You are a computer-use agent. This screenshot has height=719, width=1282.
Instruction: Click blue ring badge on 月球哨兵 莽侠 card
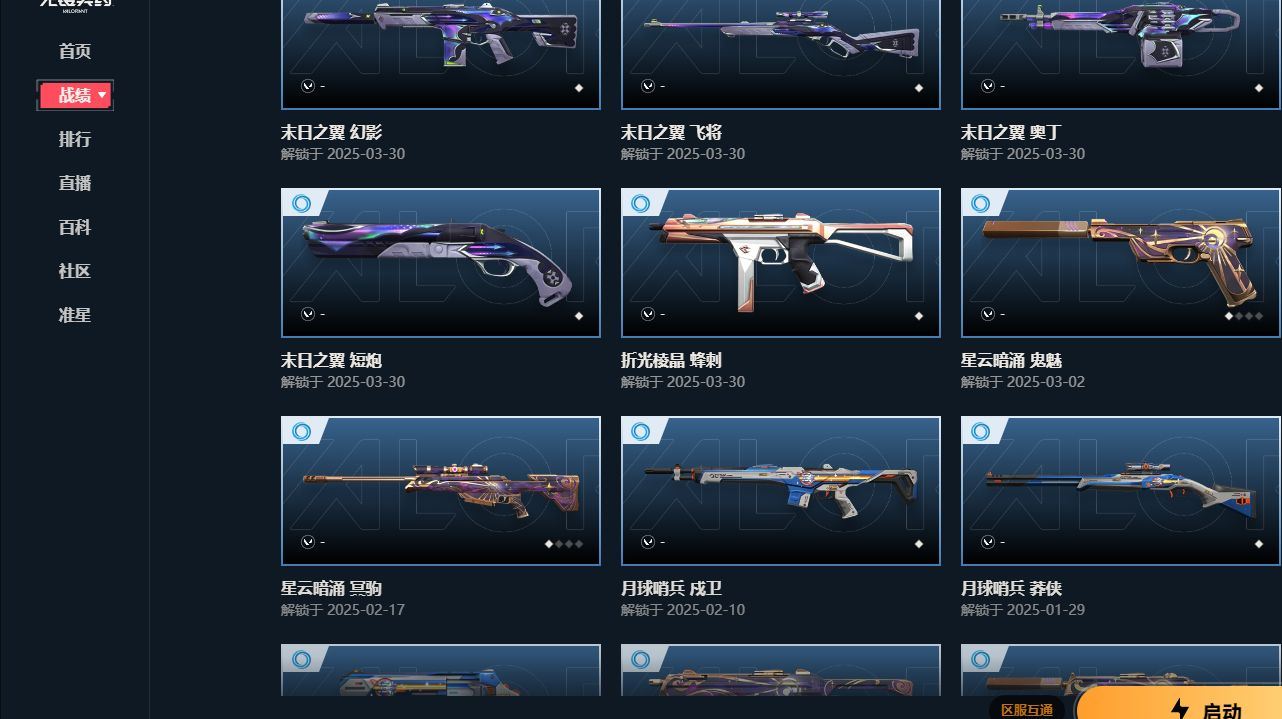click(x=981, y=431)
